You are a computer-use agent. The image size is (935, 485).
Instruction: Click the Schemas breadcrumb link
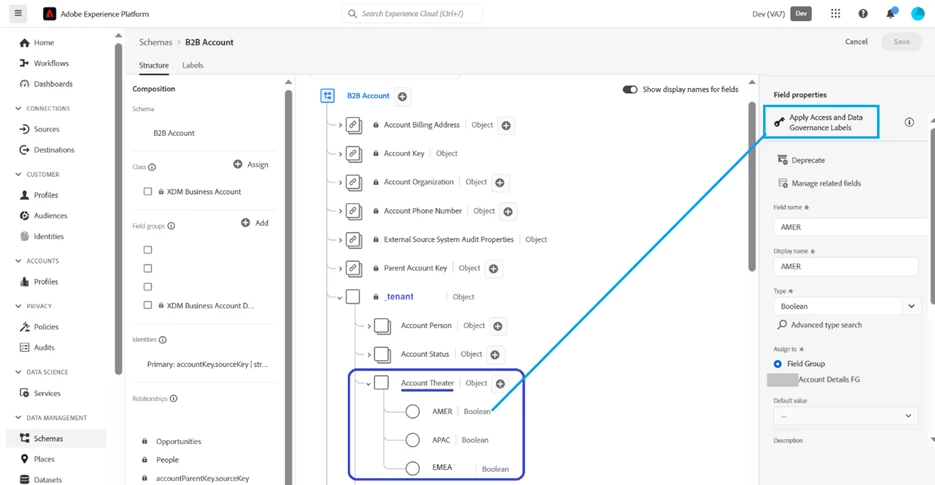click(x=156, y=42)
